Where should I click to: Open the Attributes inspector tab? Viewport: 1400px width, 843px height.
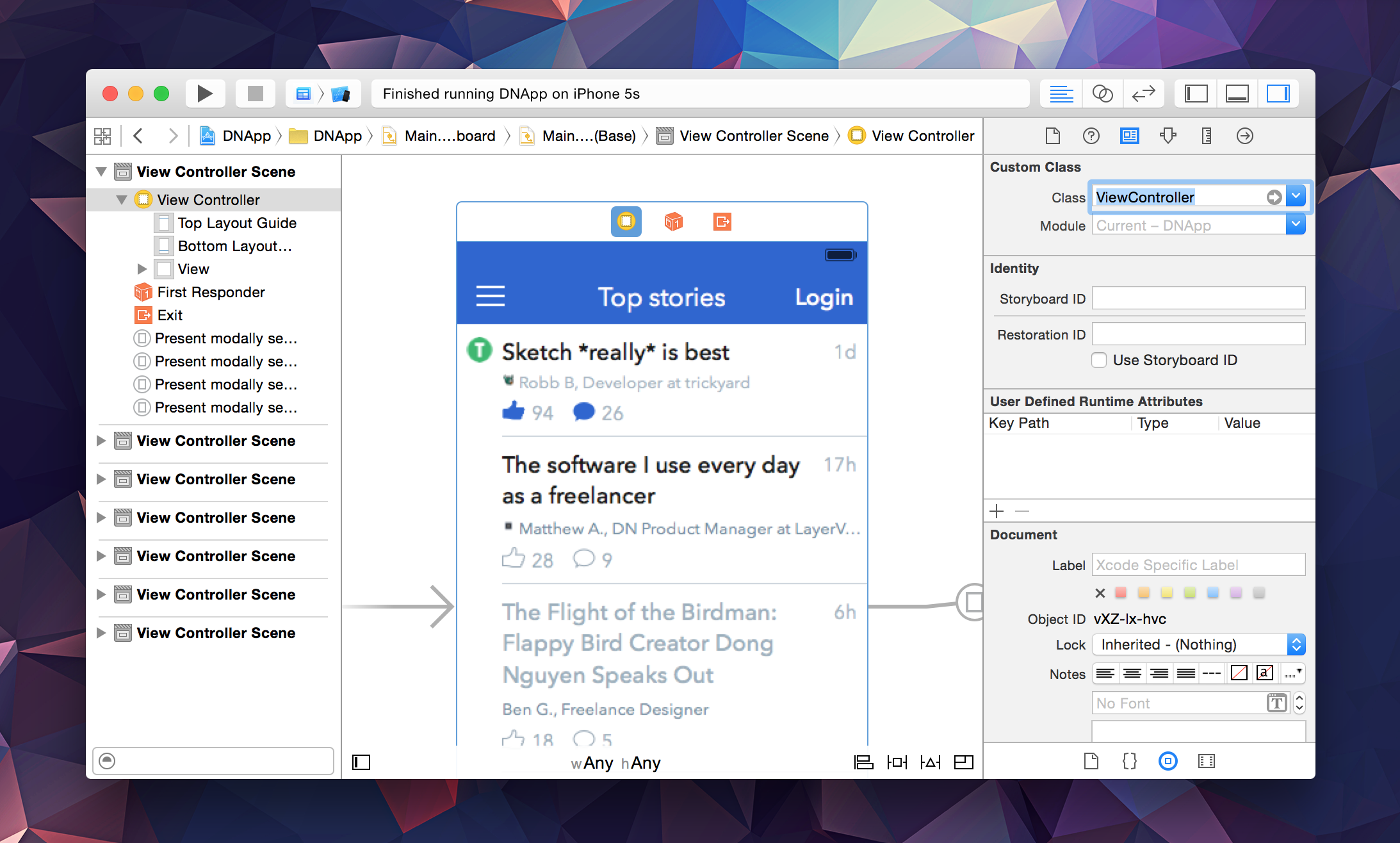pos(1168,136)
